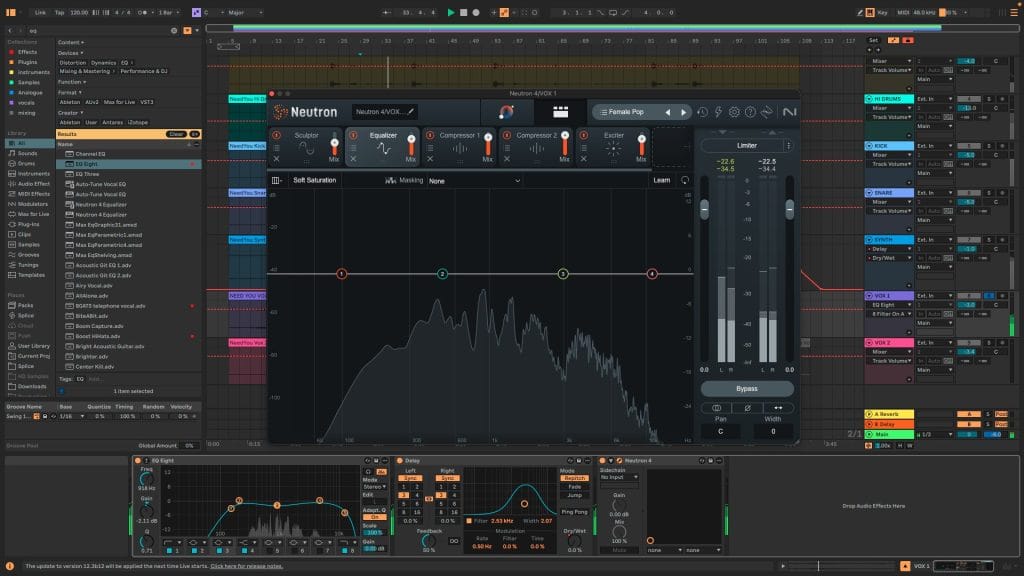This screenshot has width=1024, height=576.
Task: Open Neutron settings gear icon
Action: (x=735, y=113)
